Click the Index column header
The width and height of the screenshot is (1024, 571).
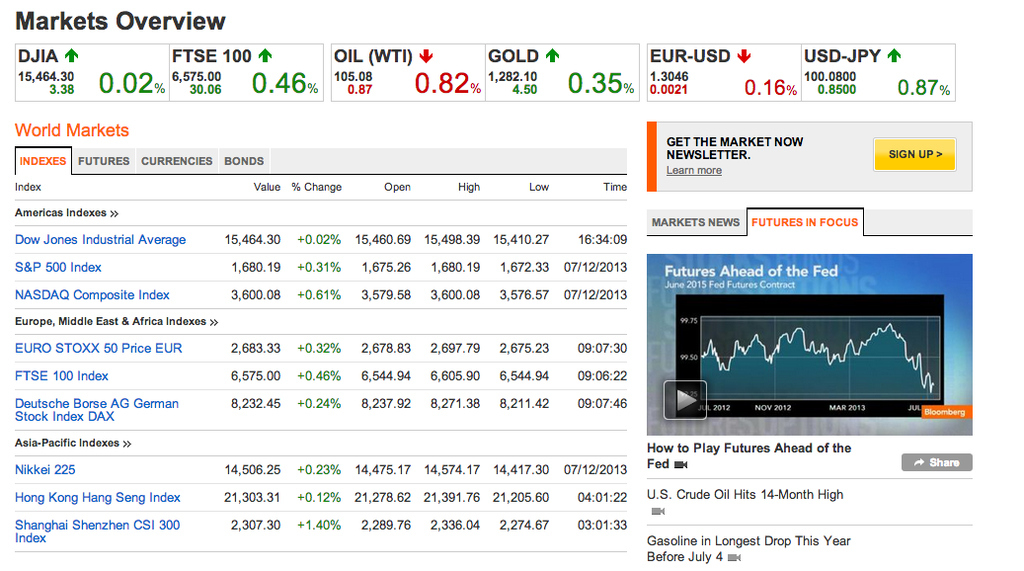[28, 187]
